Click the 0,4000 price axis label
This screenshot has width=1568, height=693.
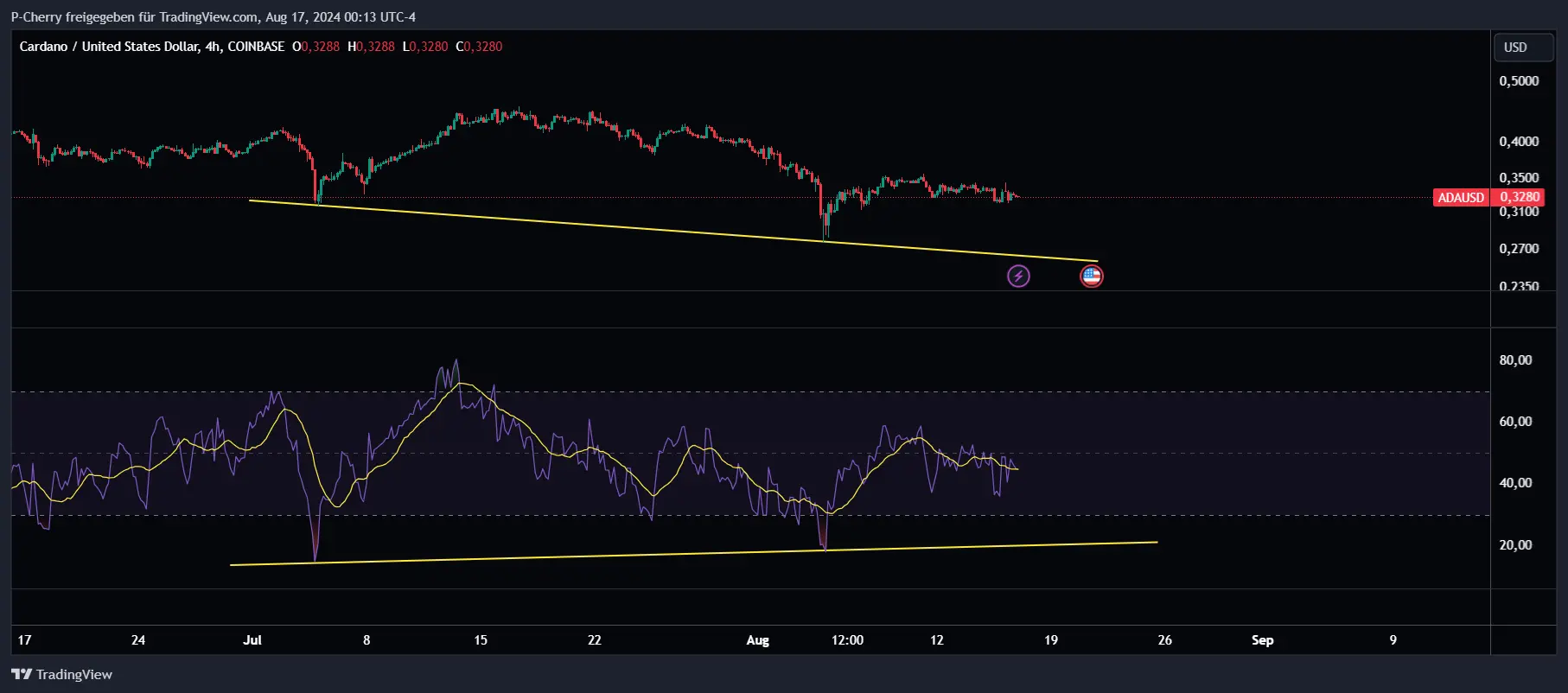tap(1519, 141)
